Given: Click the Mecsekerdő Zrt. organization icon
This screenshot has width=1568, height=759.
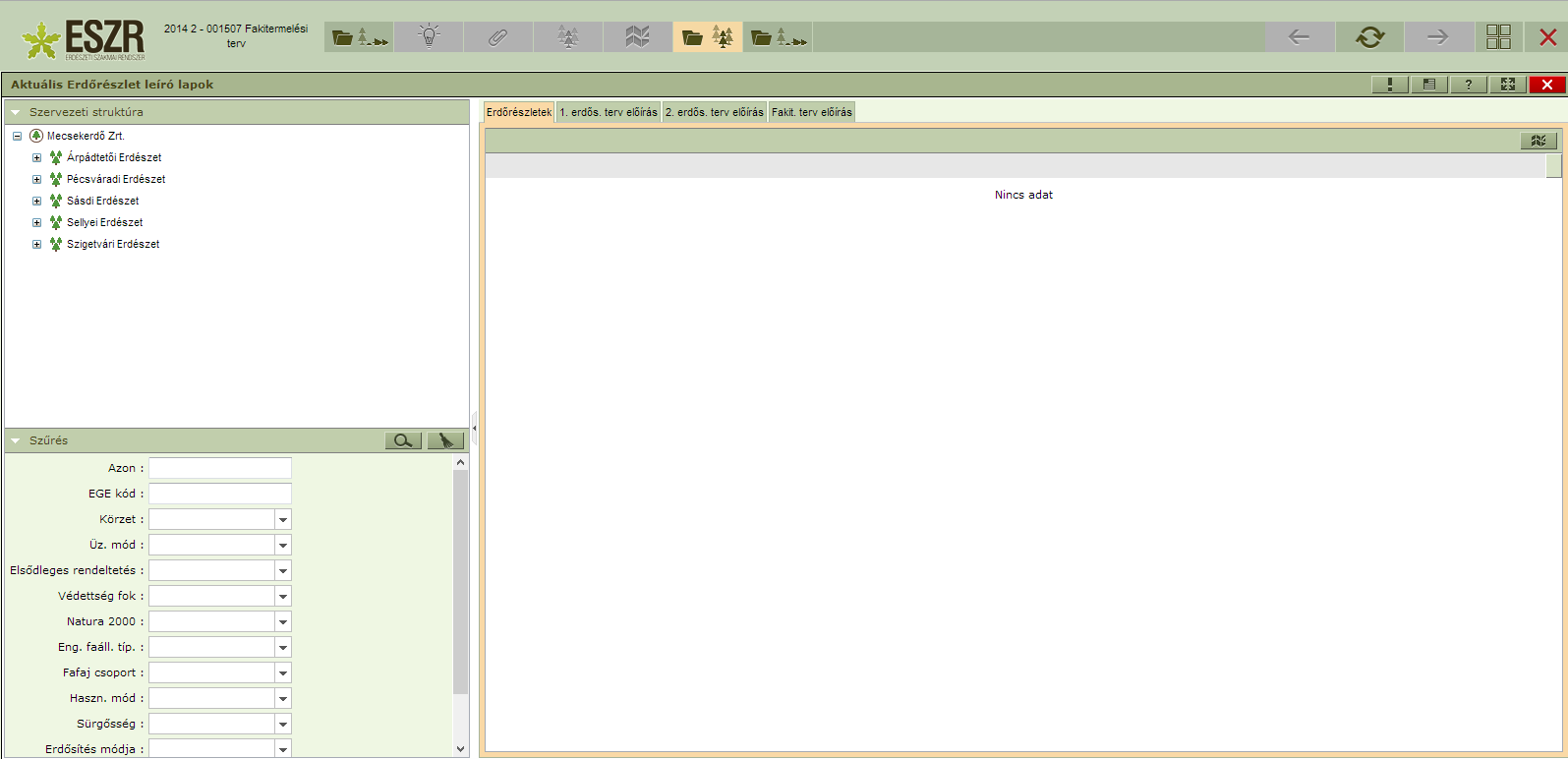Looking at the screenshot, I should tap(36, 136).
